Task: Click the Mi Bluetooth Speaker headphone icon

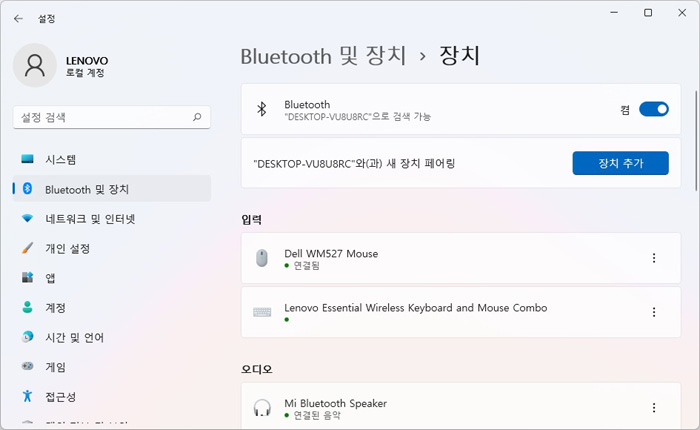Action: point(262,408)
